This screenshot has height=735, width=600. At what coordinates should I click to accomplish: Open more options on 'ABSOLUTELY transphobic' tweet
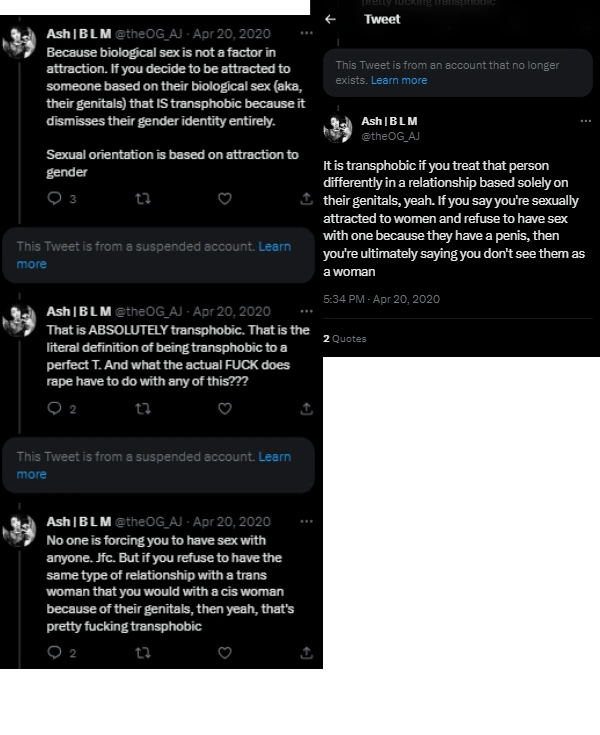click(x=306, y=311)
